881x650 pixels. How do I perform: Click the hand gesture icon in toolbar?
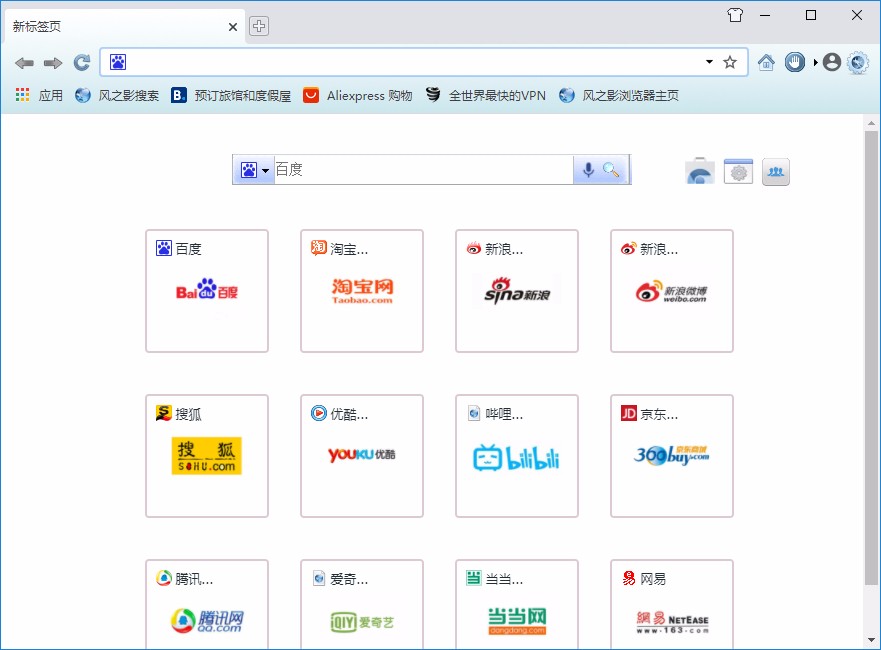click(x=794, y=61)
